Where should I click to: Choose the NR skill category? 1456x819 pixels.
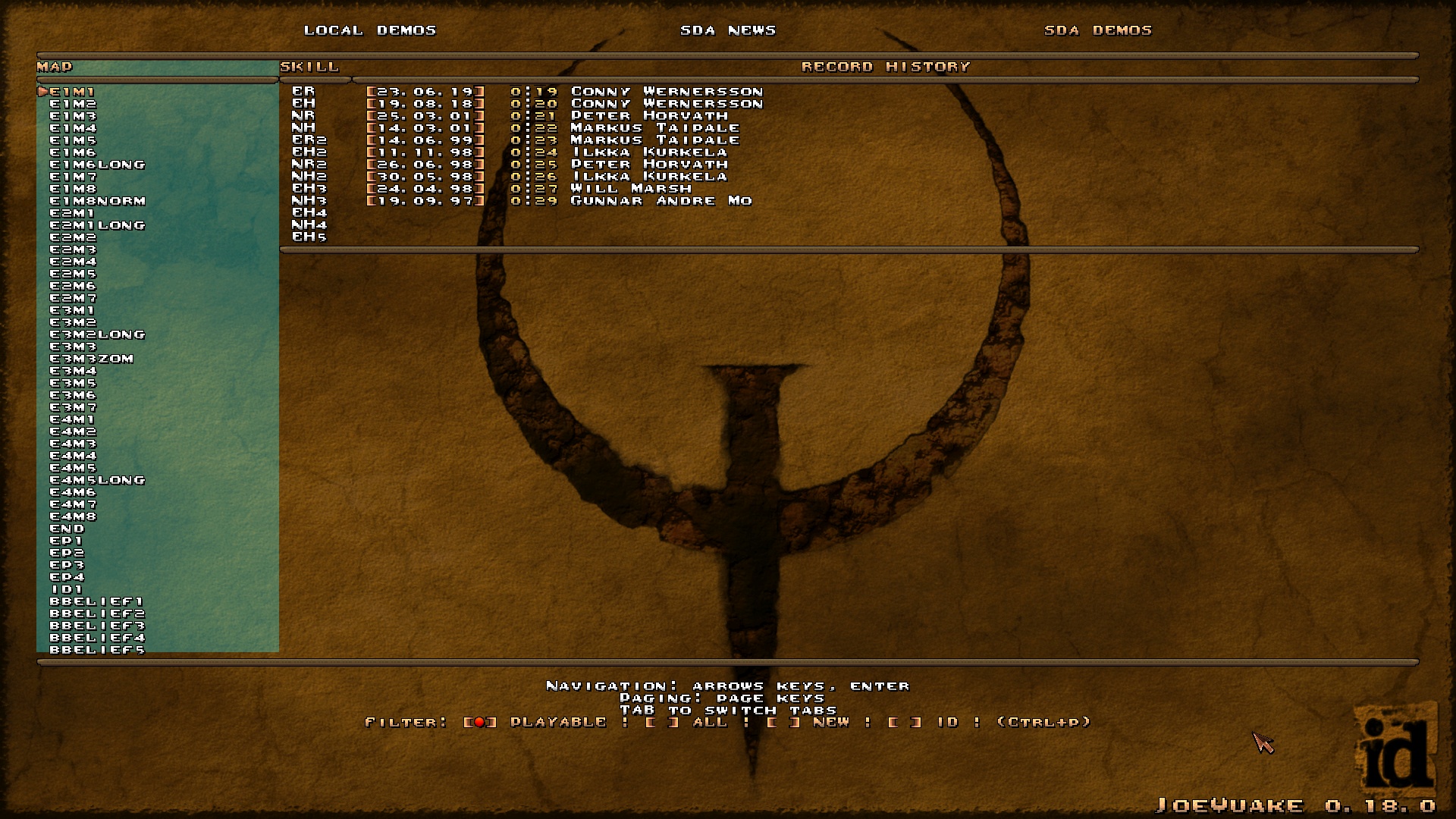pyautogui.click(x=303, y=115)
